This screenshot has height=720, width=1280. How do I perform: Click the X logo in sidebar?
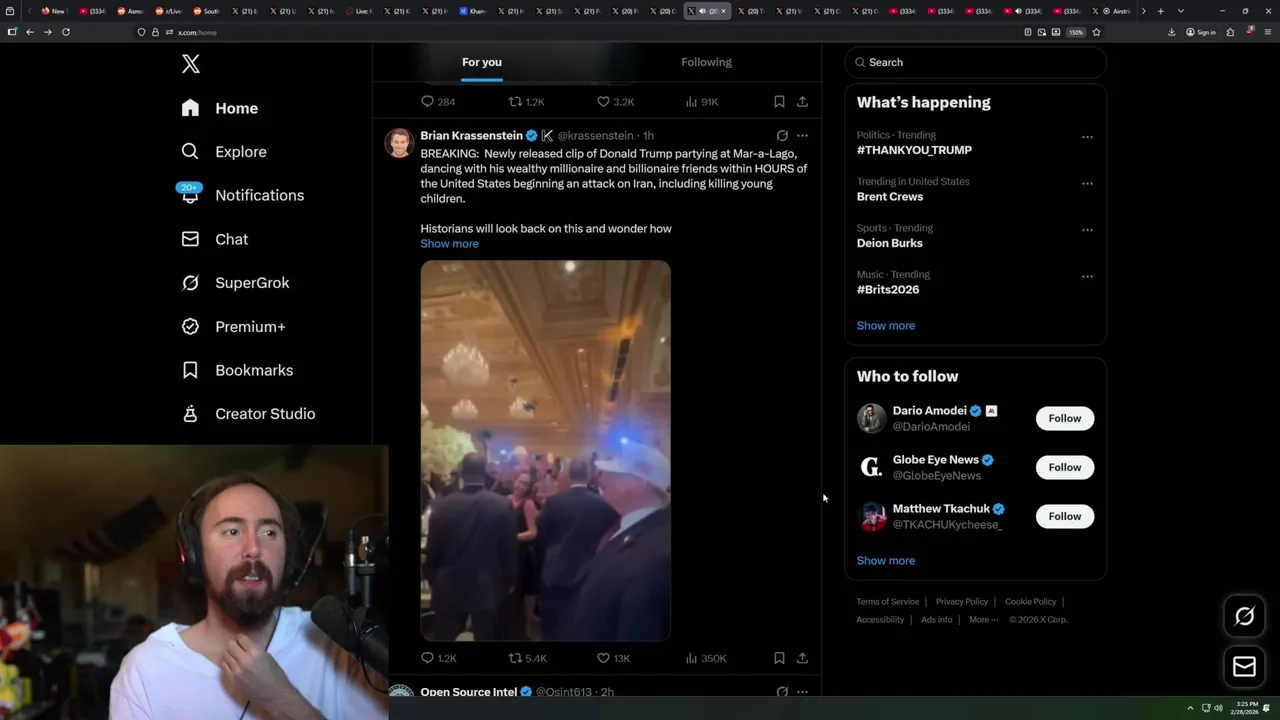point(191,64)
